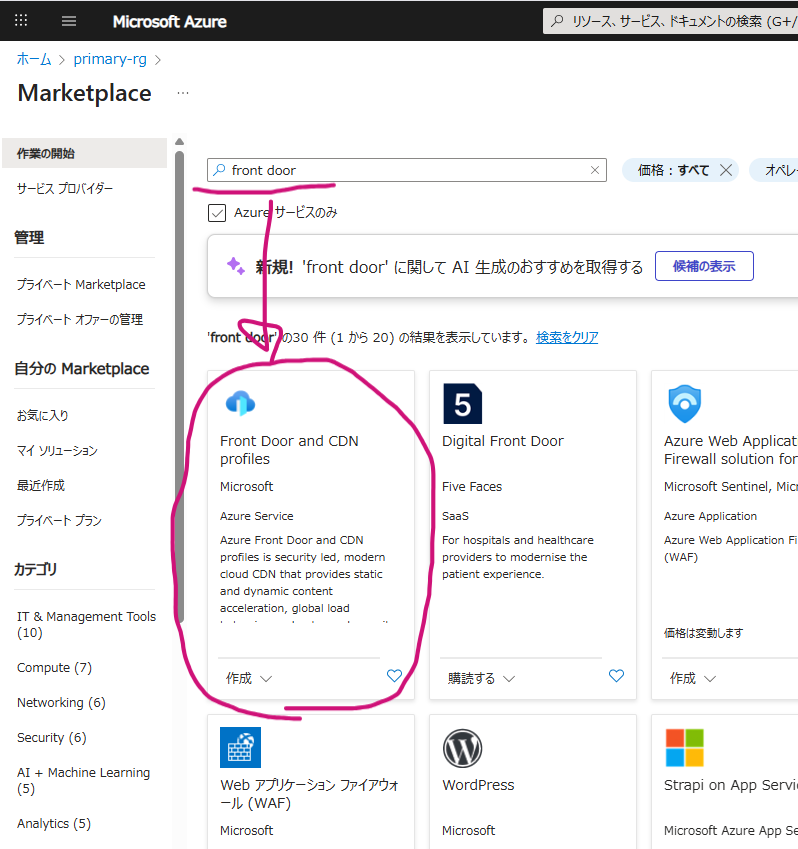
Task: Expand 作成 dropdown on Front Door card
Action: (249, 678)
